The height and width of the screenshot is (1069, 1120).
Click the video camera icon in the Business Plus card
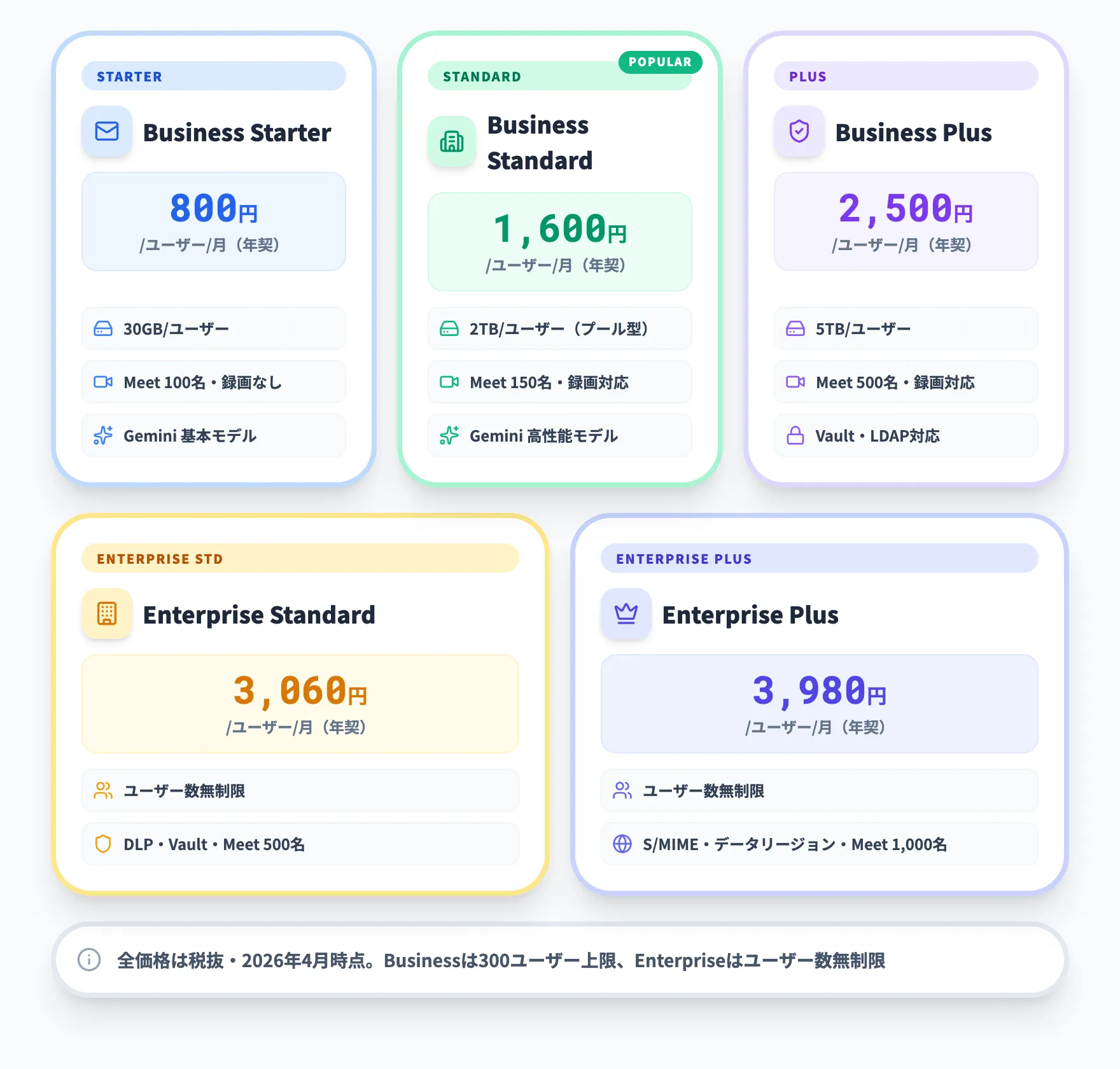click(795, 382)
